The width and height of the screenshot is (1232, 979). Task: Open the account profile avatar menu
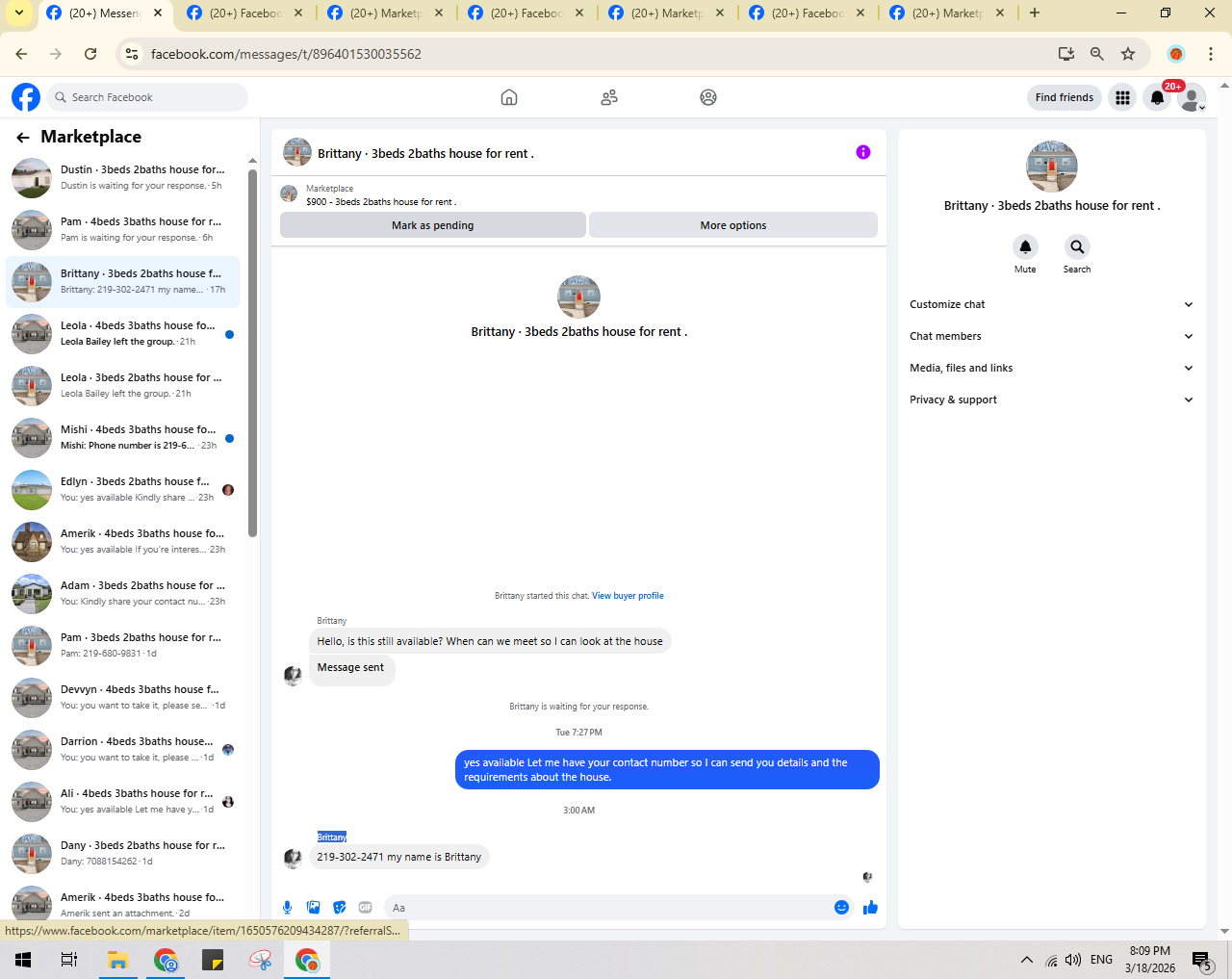point(1192,97)
